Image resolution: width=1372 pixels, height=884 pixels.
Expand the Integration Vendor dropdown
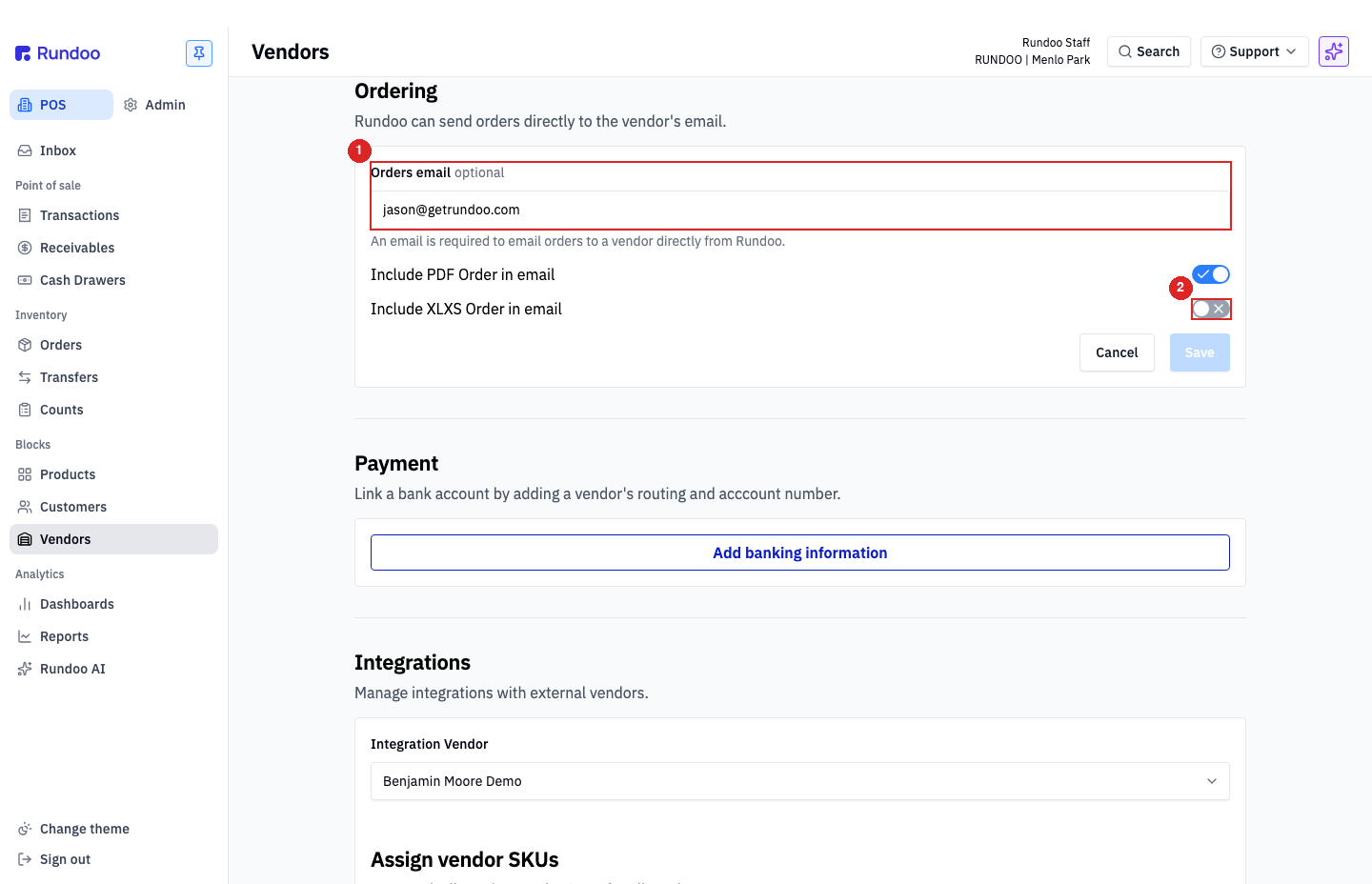[x=800, y=781]
